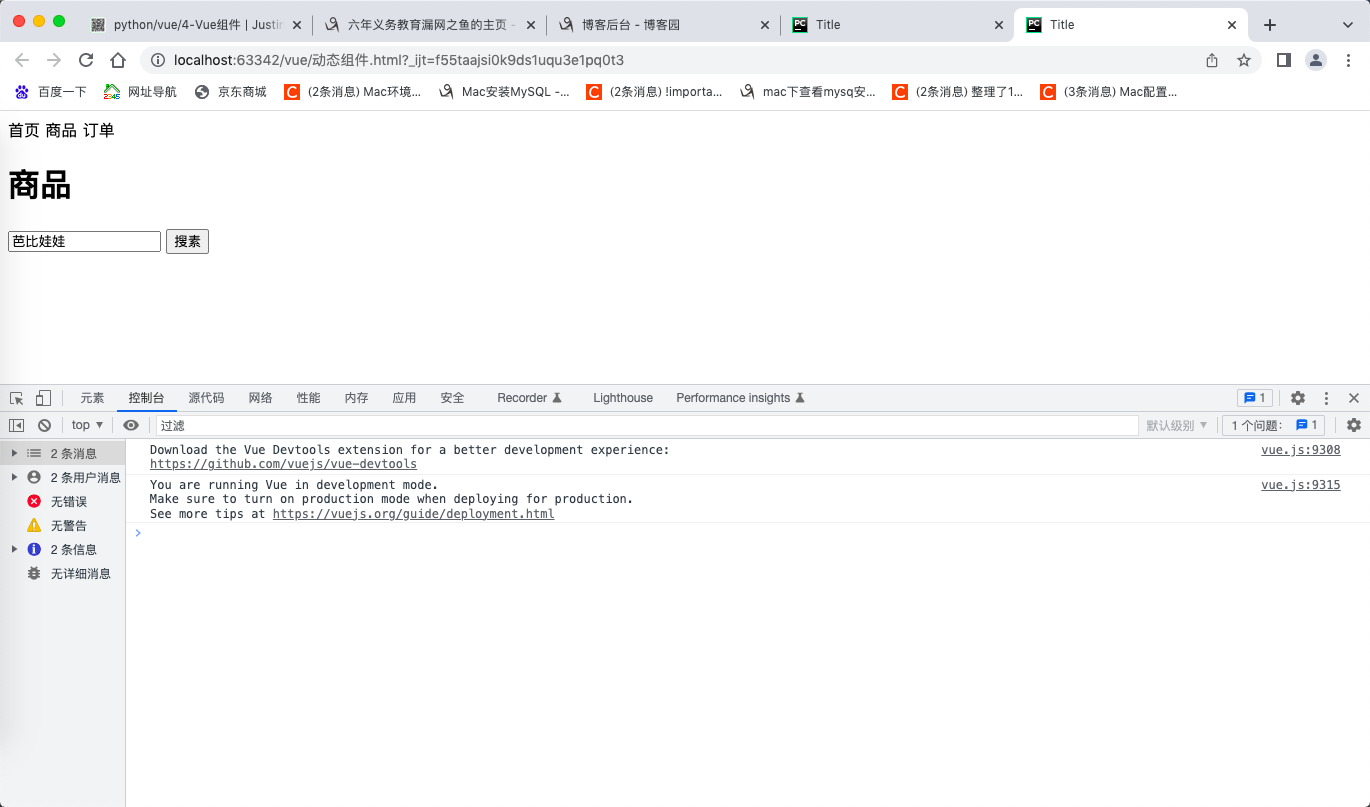
Task: View site information icon in address bar
Action: (158, 60)
